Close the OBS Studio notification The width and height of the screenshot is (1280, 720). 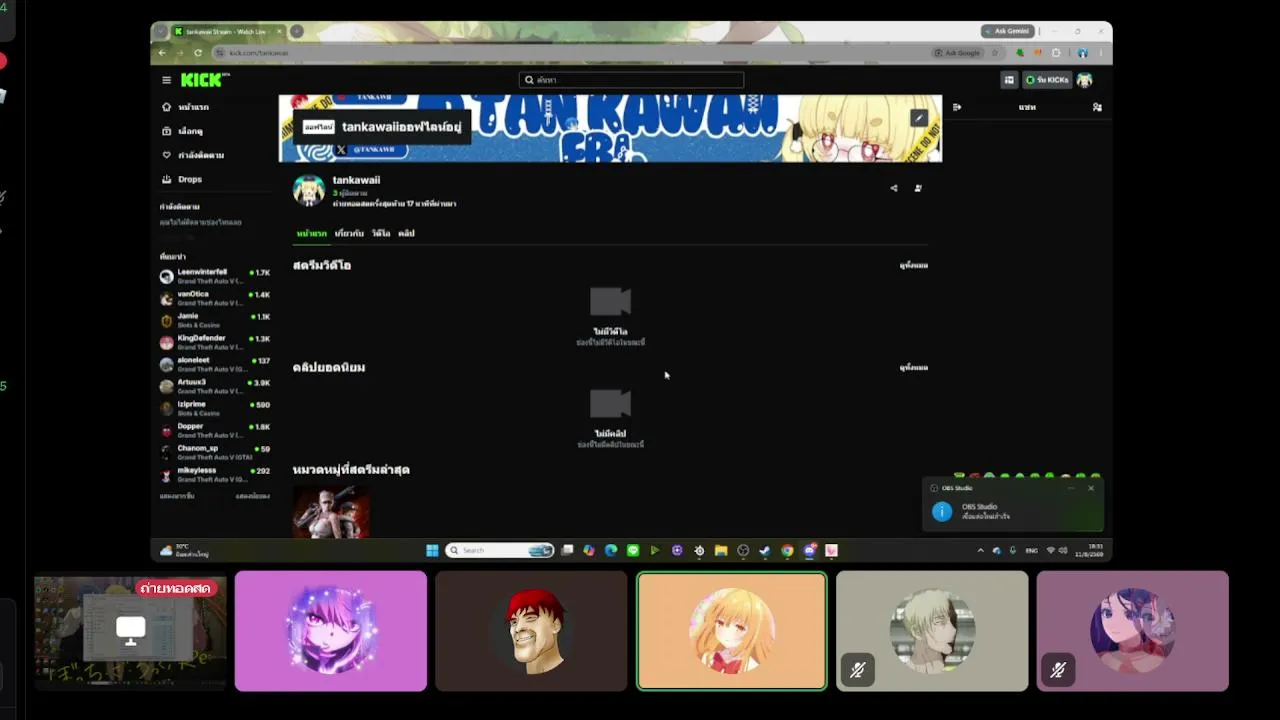pyautogui.click(x=1091, y=488)
